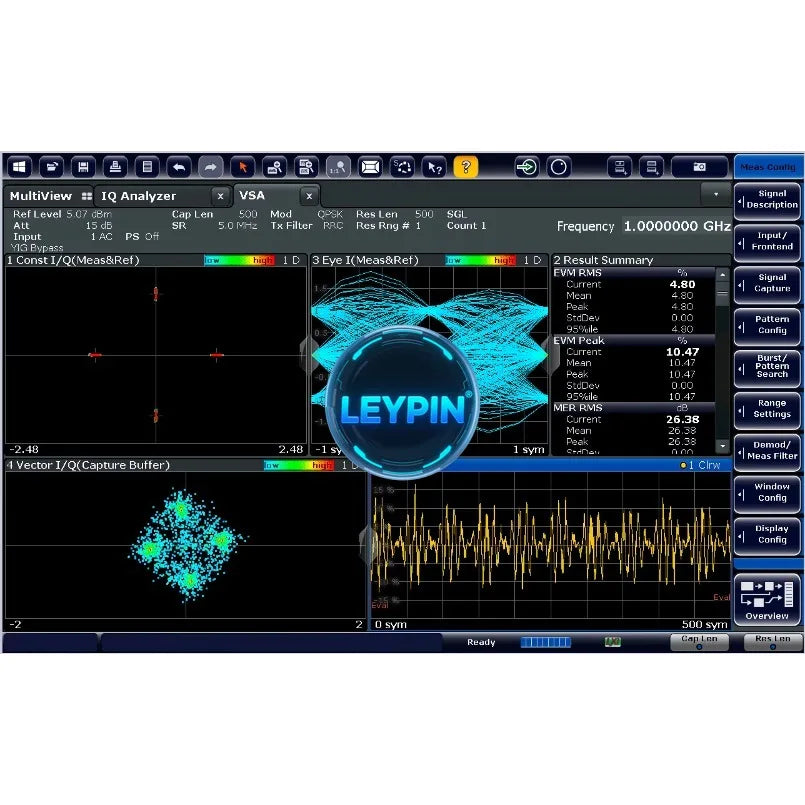Open the Meas Config menu header
The image size is (805, 805).
click(x=769, y=167)
